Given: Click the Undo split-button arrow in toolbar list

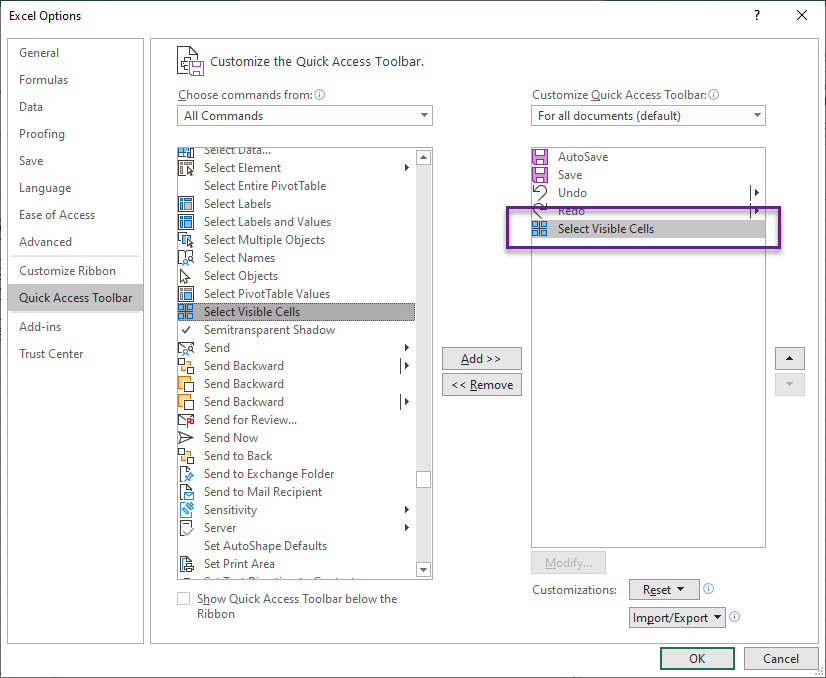Looking at the screenshot, I should point(757,193).
